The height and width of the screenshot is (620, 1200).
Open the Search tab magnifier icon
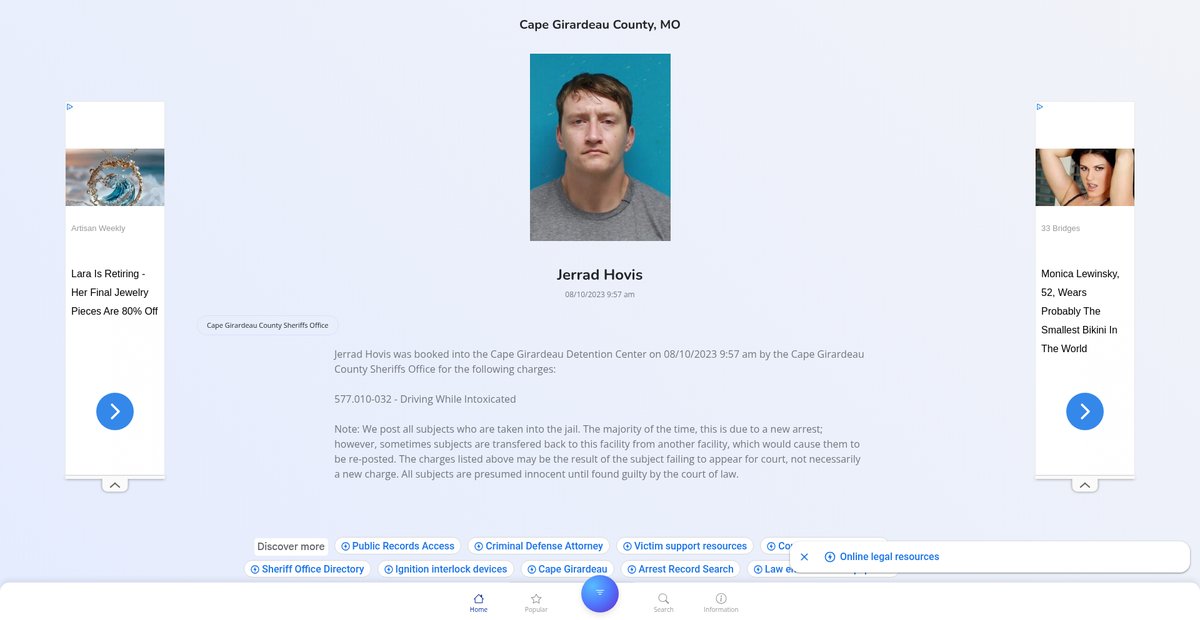coord(664,598)
